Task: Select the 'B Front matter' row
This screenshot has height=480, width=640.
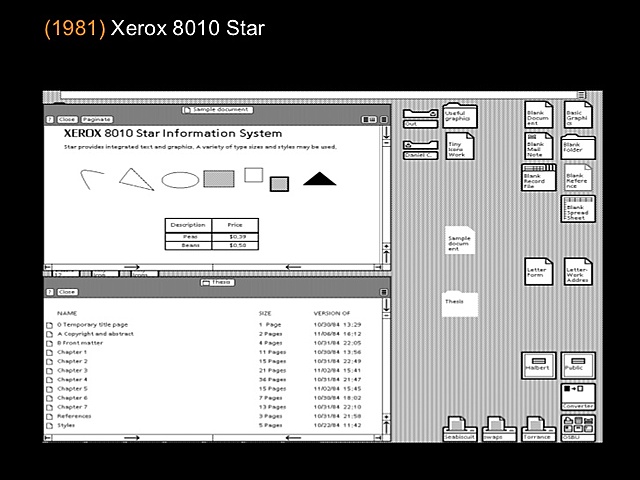Action: 204,343
